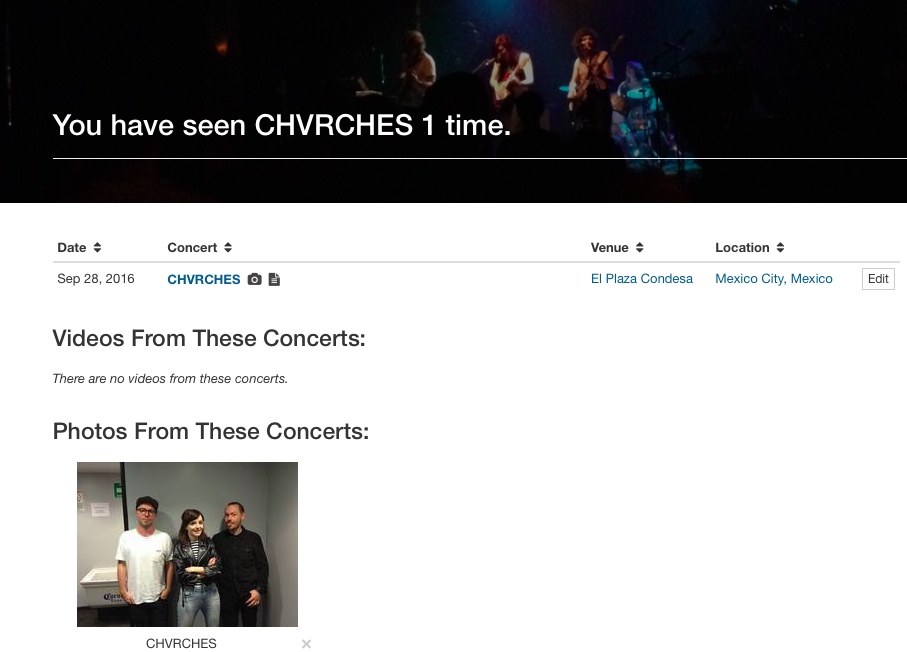Click the Date column header
This screenshot has width=907, height=652.
pyautogui.click(x=72, y=248)
